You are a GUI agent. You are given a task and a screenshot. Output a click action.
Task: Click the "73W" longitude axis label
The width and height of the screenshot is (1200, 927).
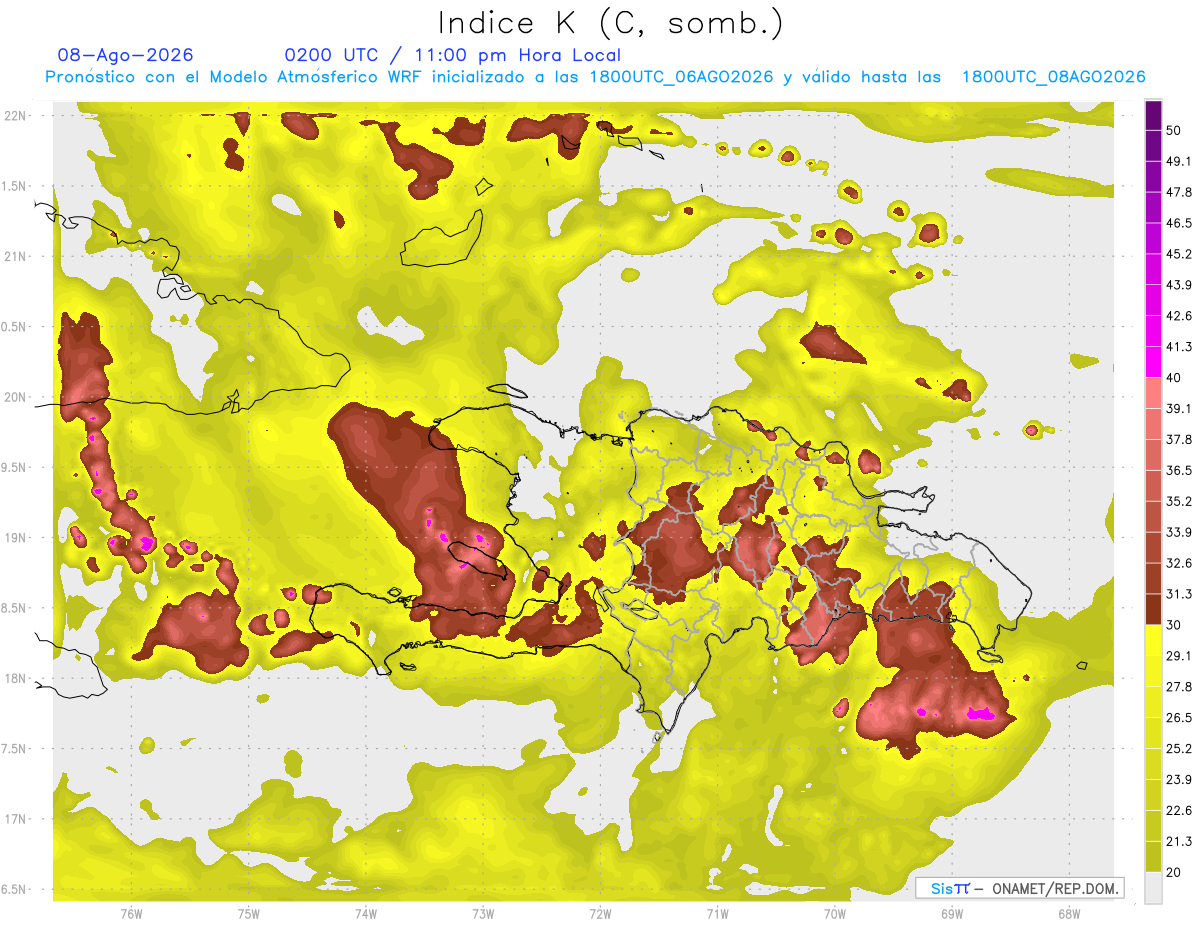[x=483, y=914]
